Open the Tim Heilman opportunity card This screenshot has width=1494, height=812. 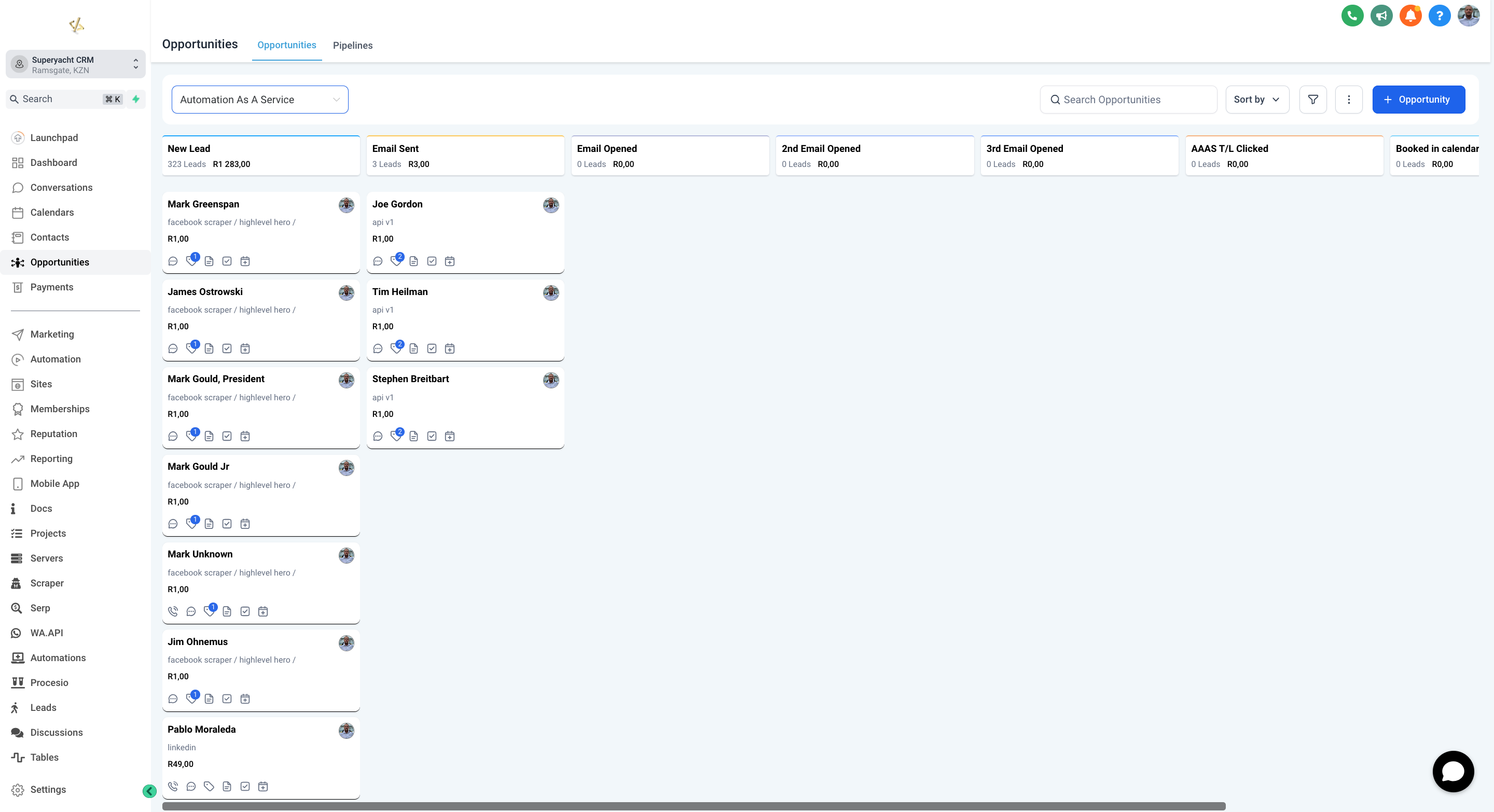pyautogui.click(x=465, y=320)
